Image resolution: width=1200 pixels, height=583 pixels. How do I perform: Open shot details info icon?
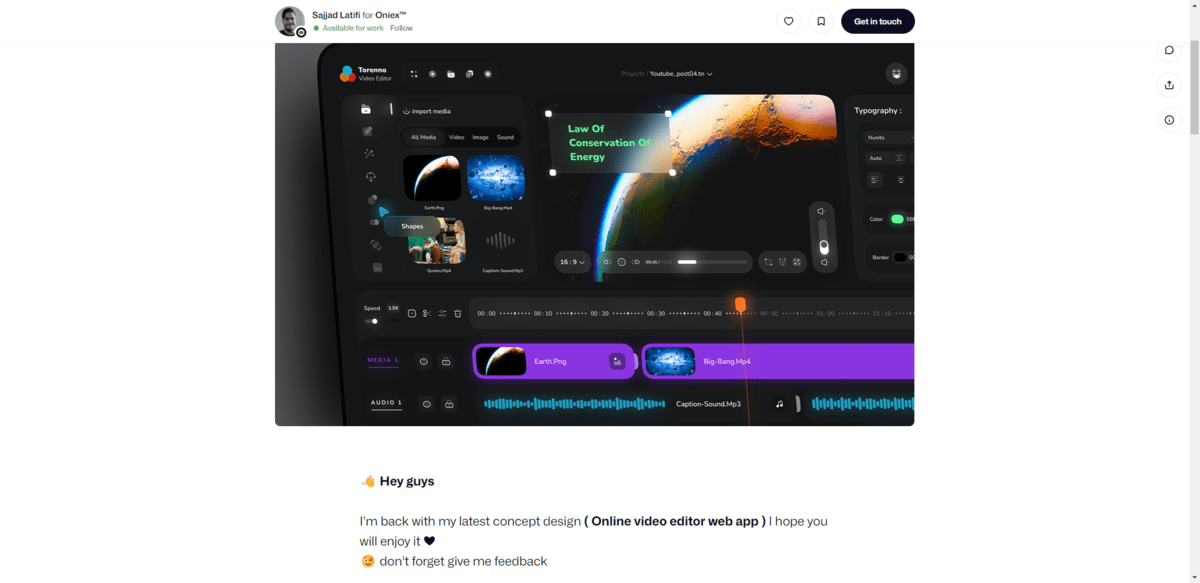(1169, 120)
